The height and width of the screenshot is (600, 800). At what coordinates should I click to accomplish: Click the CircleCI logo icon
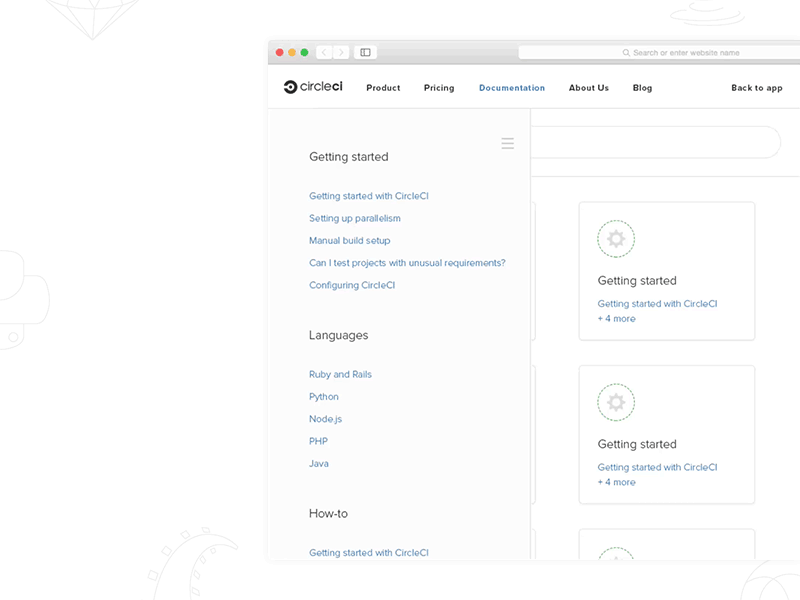point(290,86)
